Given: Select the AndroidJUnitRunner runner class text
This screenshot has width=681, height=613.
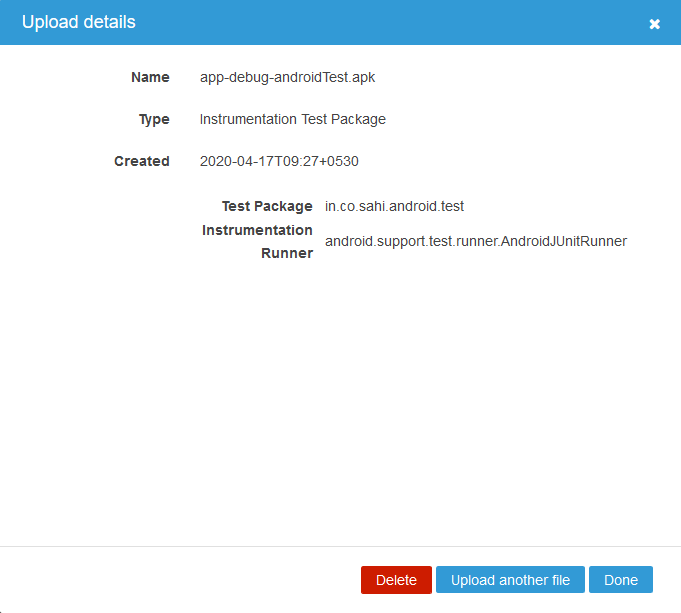Looking at the screenshot, I should pyautogui.click(x=475, y=241).
